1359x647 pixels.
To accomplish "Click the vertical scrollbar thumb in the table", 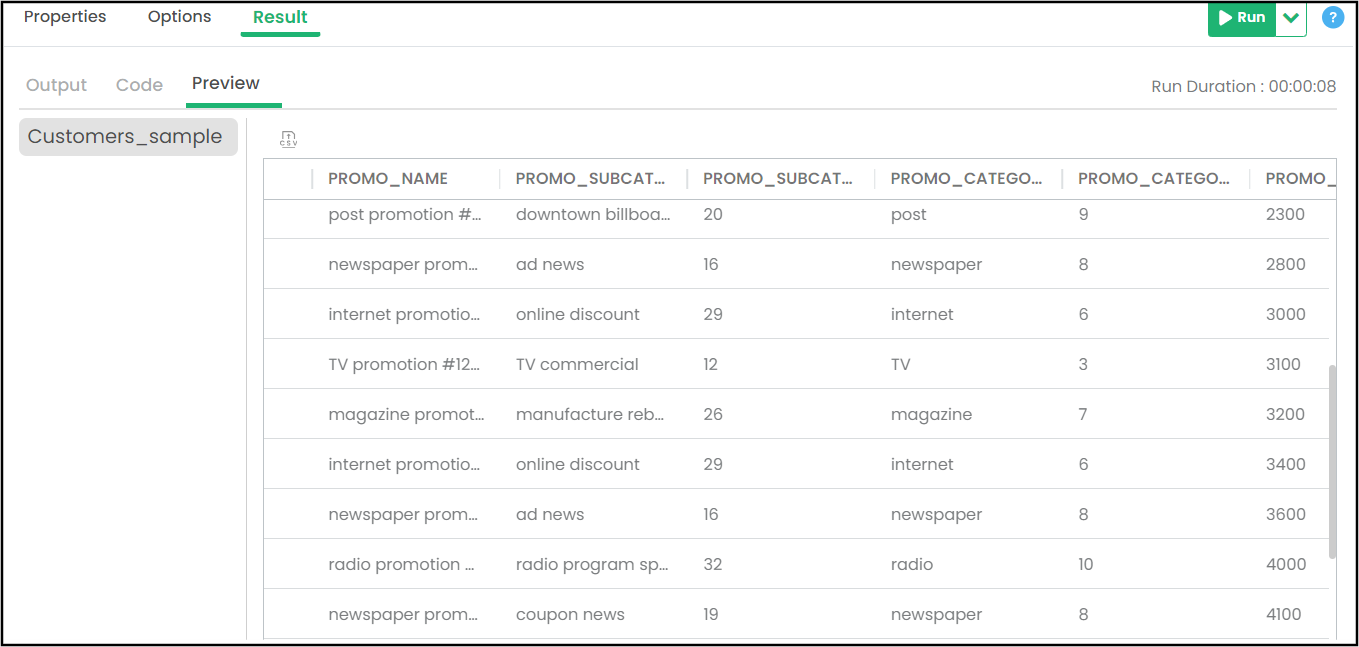I will [1332, 461].
